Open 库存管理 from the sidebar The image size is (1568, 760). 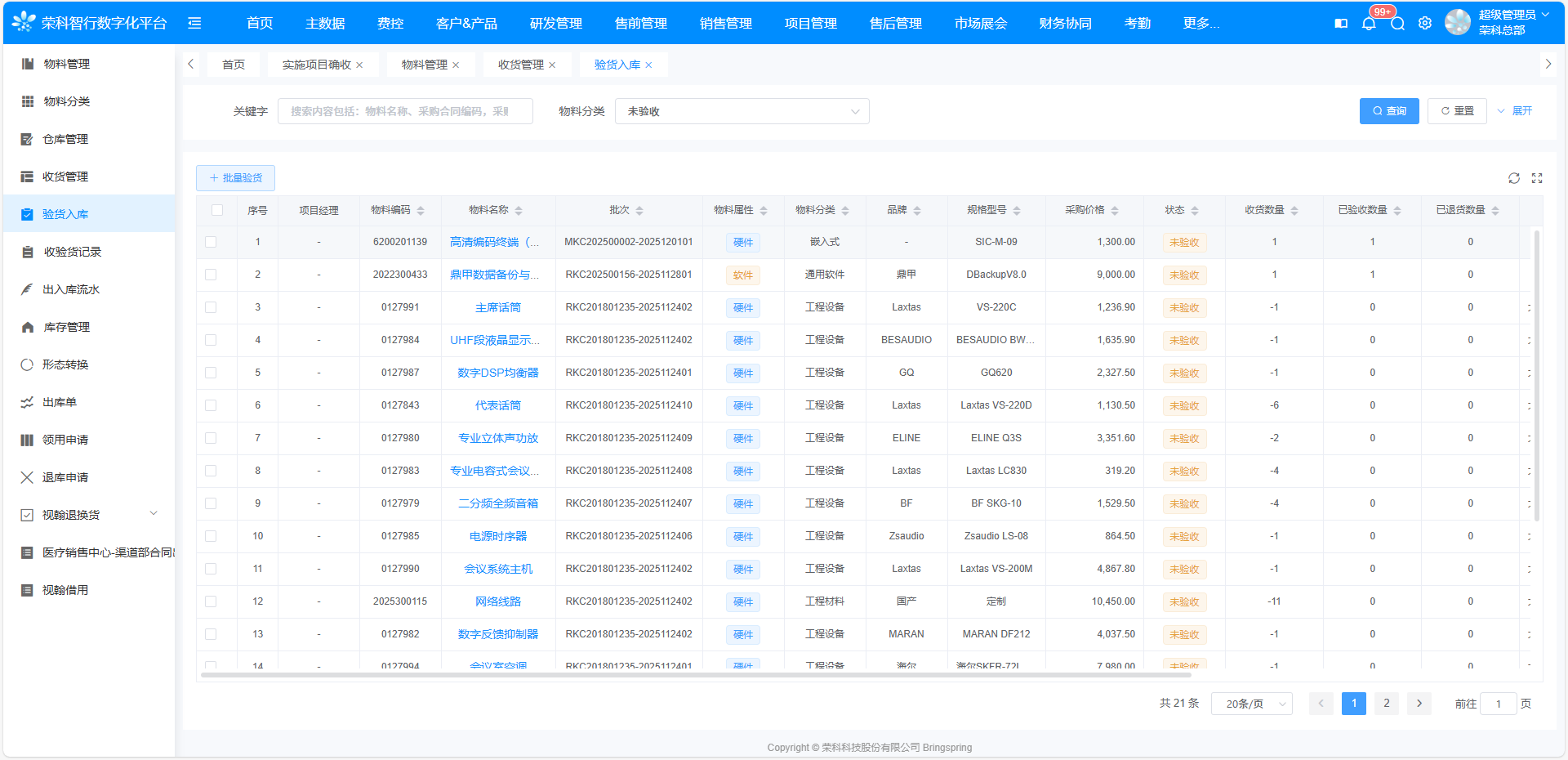click(66, 327)
